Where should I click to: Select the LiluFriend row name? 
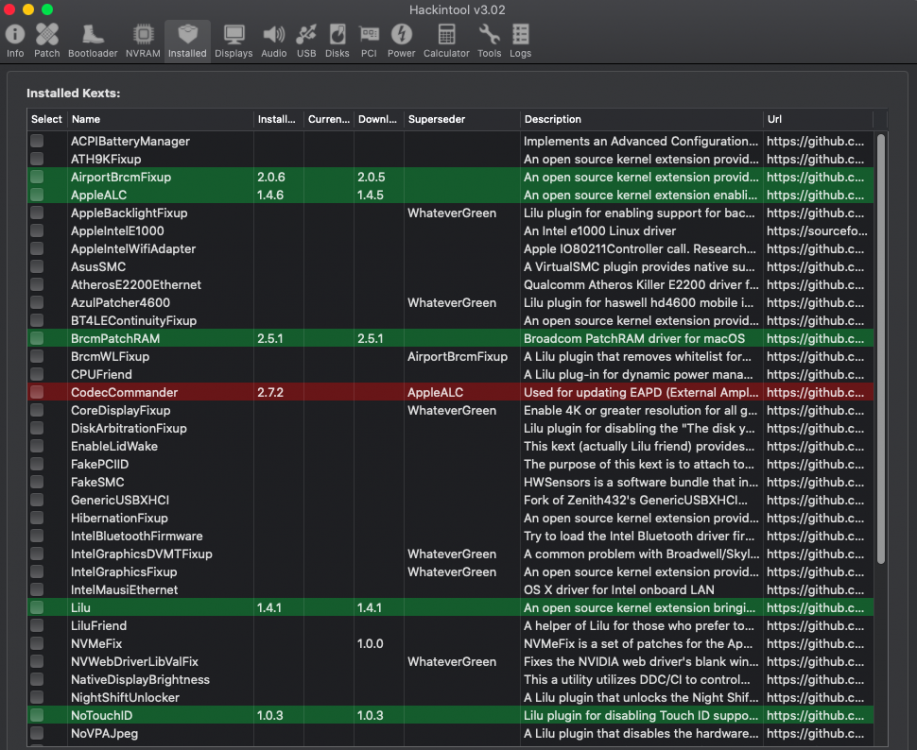tap(99, 625)
